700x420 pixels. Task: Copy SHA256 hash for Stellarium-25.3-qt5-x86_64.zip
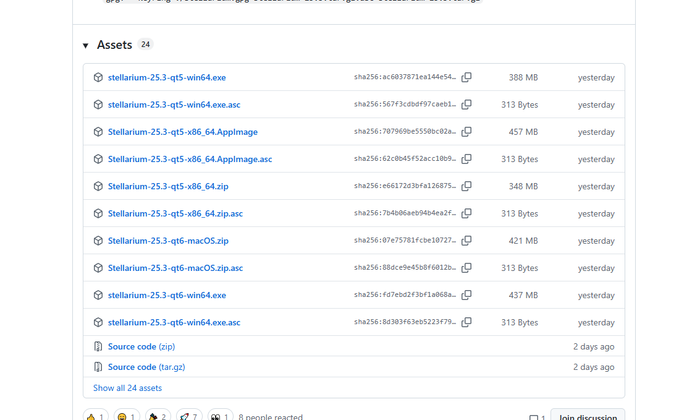467,186
